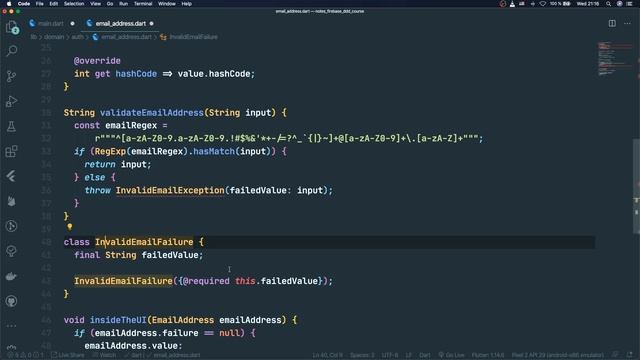Click the vertical editor scrollbar thumb
This screenshot has height=360, width=640.
click(637, 186)
